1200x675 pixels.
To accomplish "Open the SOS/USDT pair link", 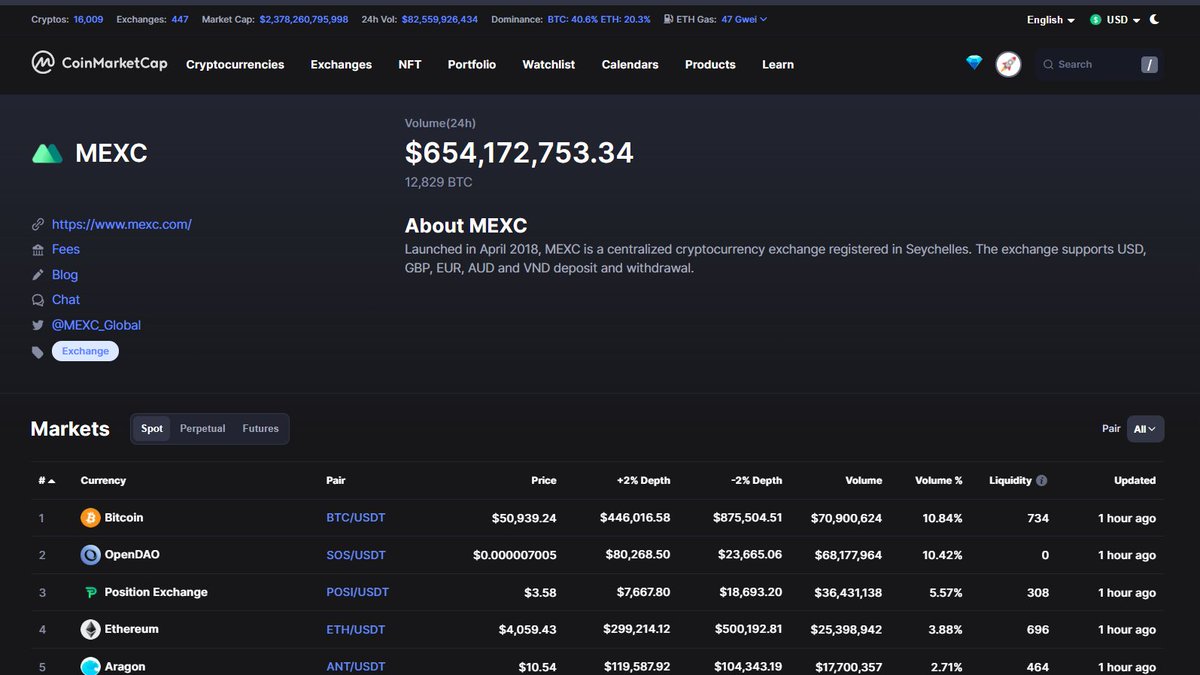I will tap(356, 555).
